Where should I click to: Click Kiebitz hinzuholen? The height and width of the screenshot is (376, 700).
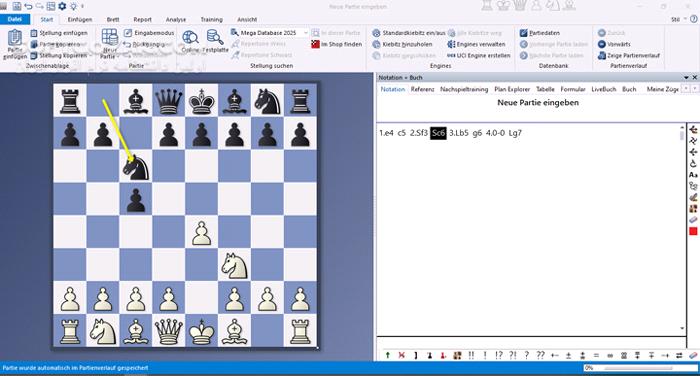[x=403, y=44]
